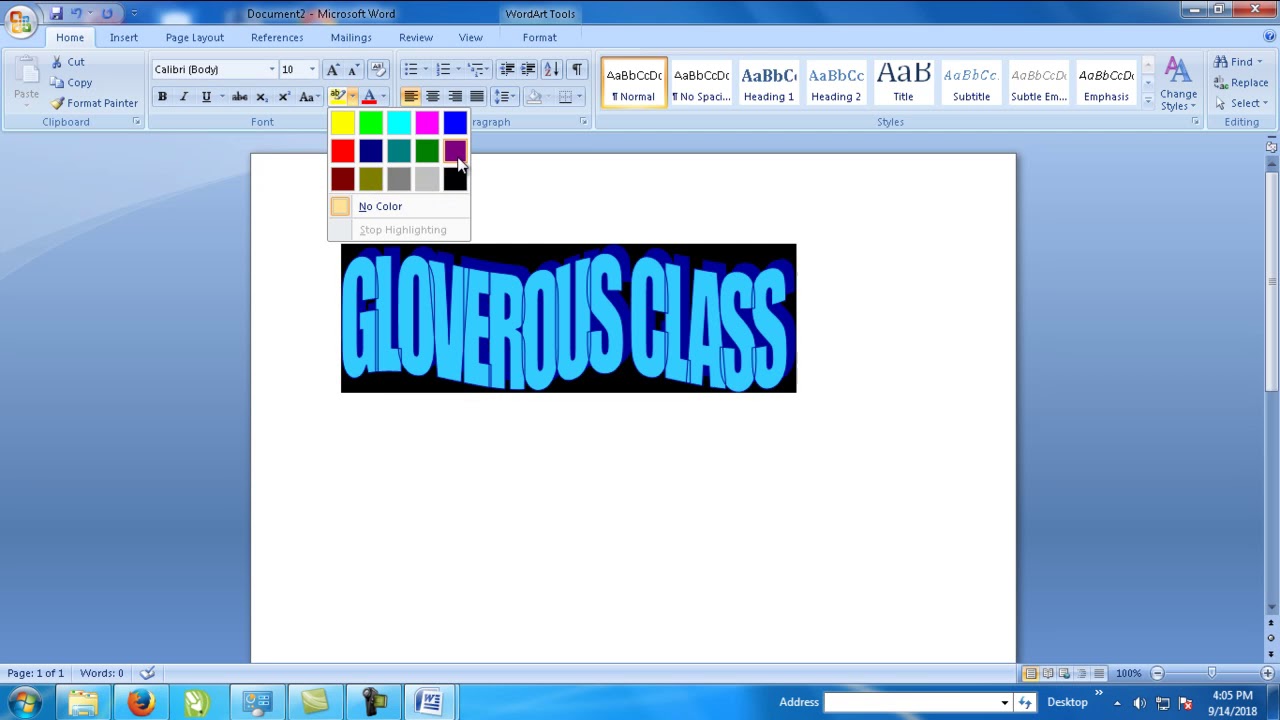This screenshot has width=1280, height=720.
Task: Pick pink highlight color
Action: 427,123
